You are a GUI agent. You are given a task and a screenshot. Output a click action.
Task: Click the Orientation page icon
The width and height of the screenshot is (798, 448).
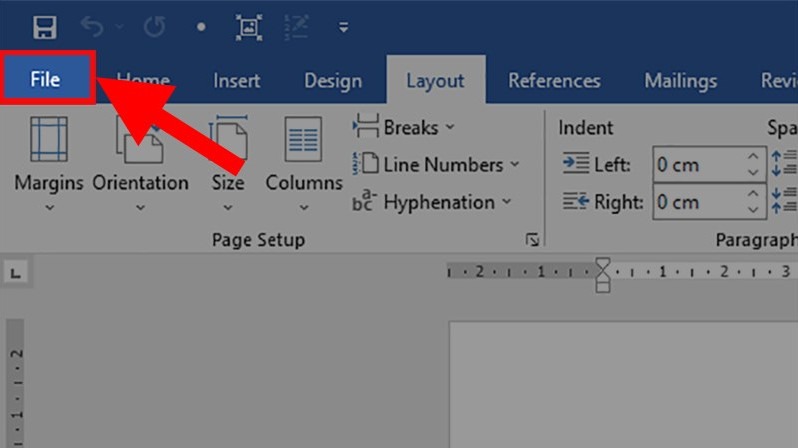pos(140,140)
